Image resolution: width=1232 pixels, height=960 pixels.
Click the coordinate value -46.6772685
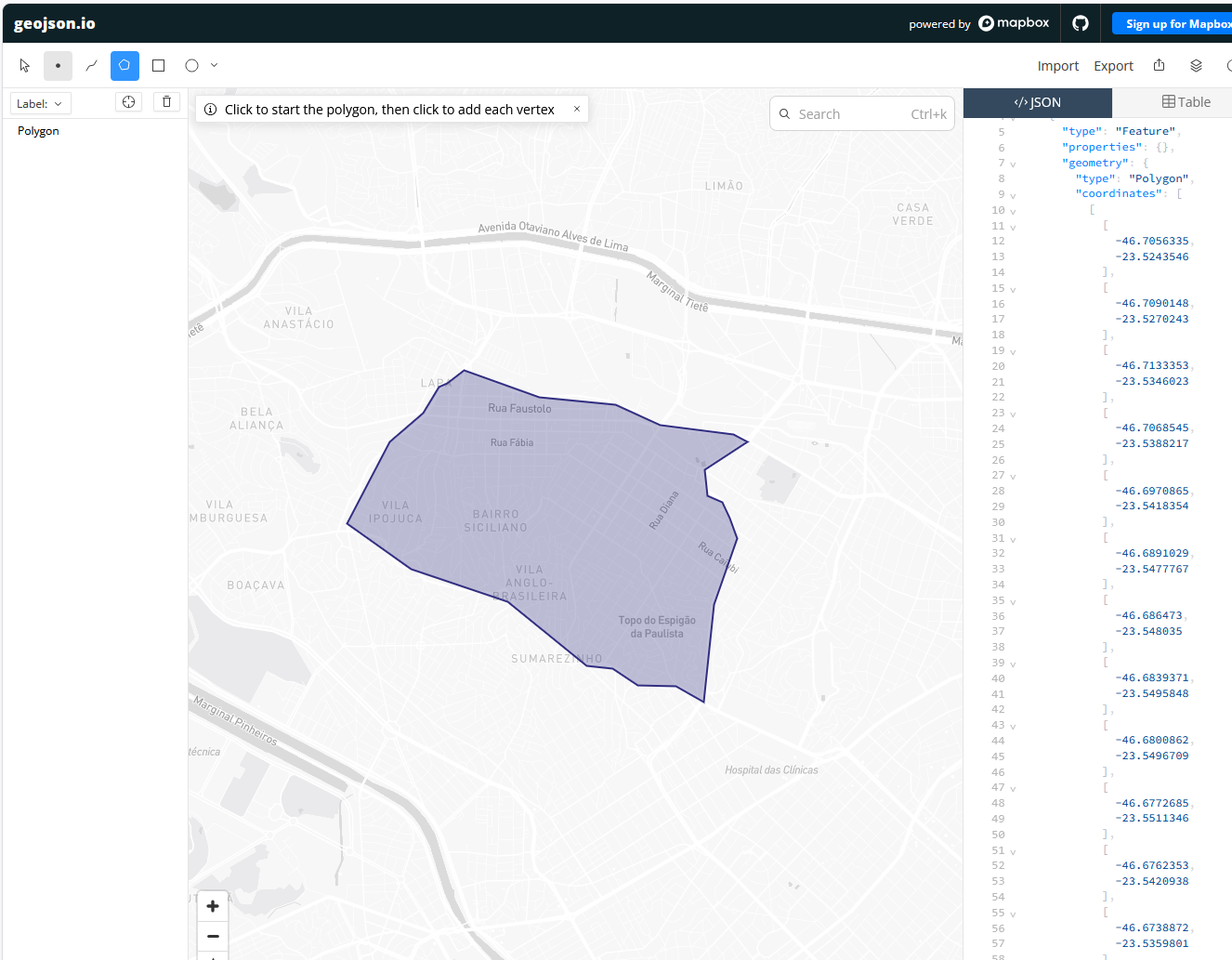(1152, 803)
